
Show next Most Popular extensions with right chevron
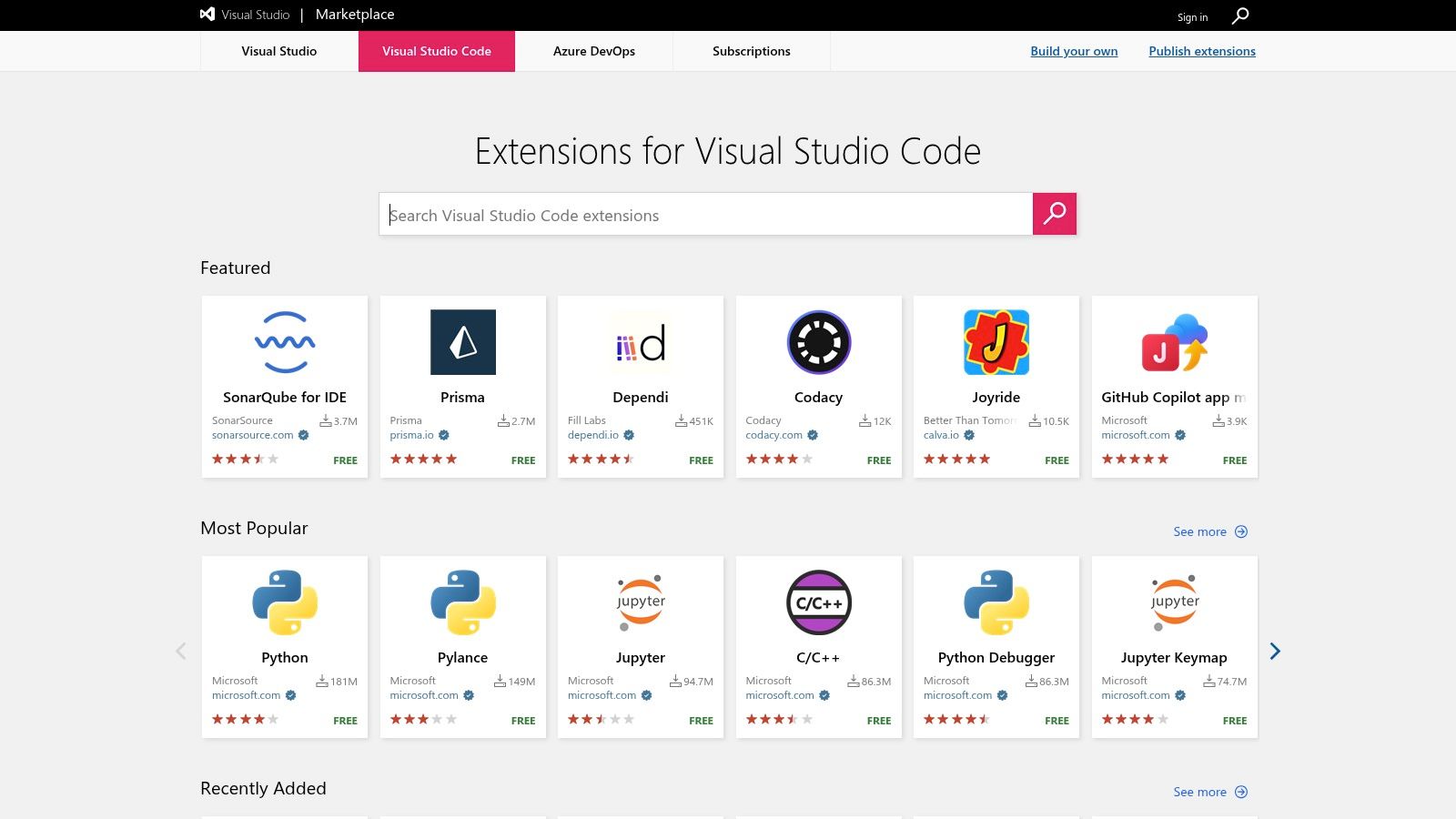(1275, 651)
